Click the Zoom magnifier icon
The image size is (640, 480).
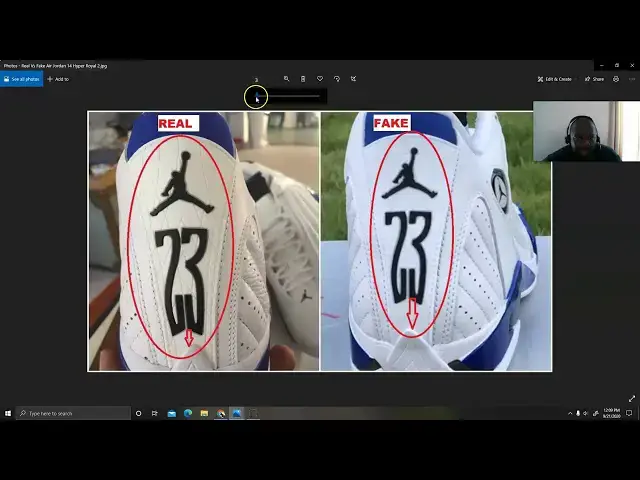pos(287,79)
